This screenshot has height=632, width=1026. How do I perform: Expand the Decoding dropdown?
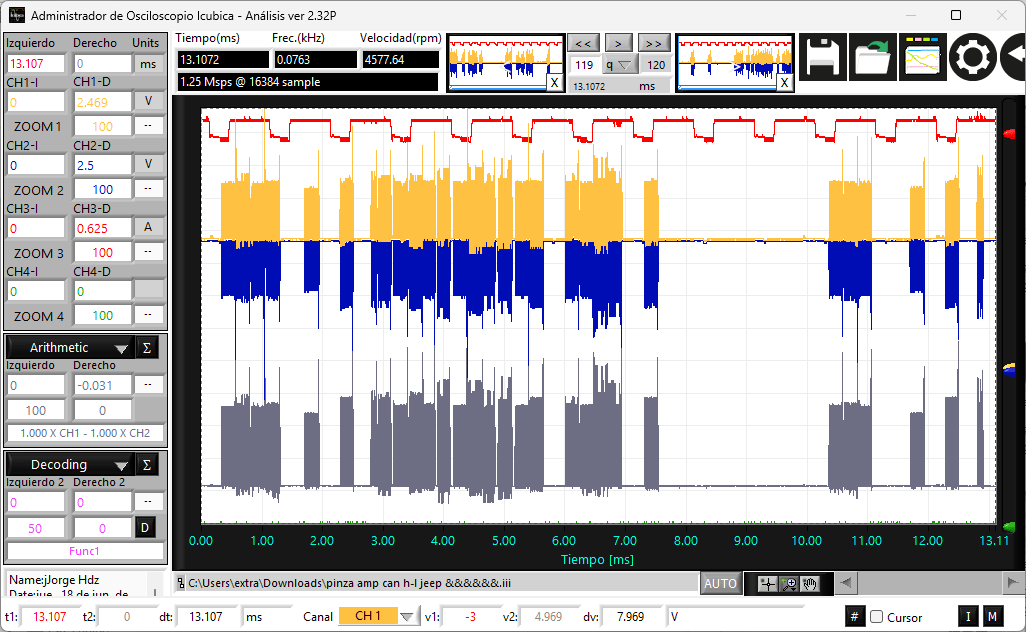(x=120, y=465)
